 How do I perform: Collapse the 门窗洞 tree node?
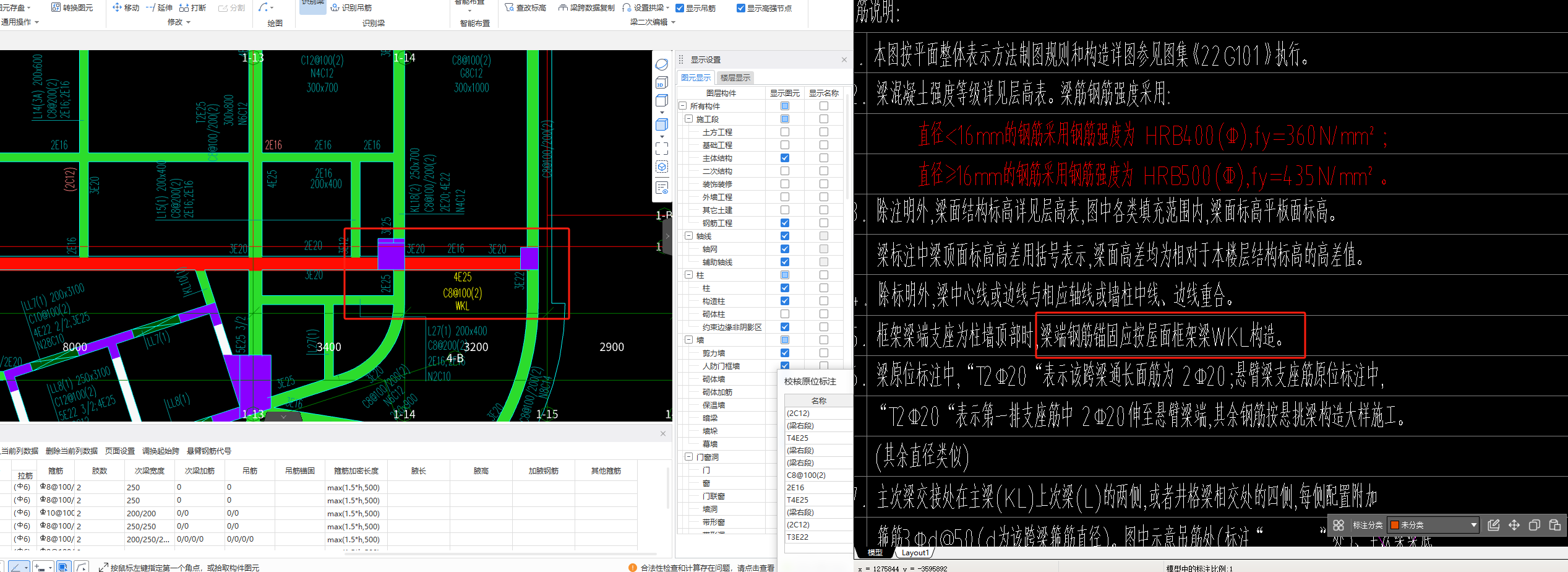coord(688,457)
